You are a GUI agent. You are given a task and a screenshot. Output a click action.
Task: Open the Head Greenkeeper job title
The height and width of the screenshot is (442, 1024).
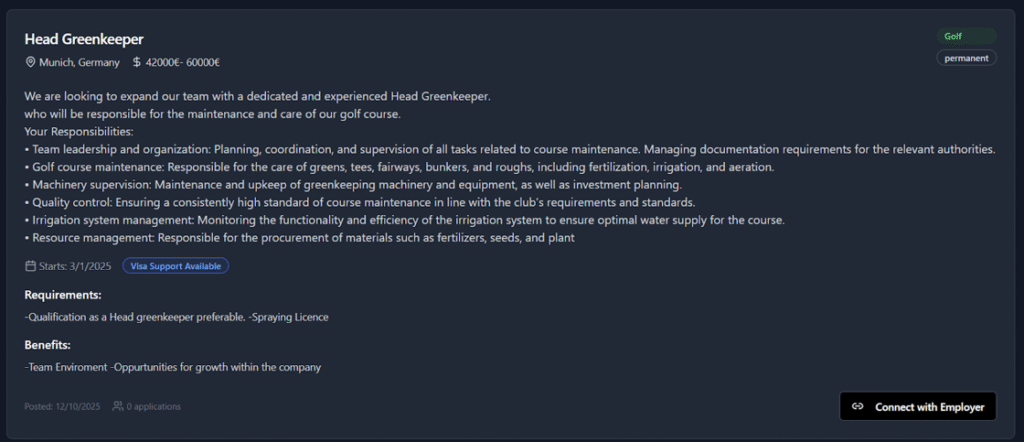point(84,39)
